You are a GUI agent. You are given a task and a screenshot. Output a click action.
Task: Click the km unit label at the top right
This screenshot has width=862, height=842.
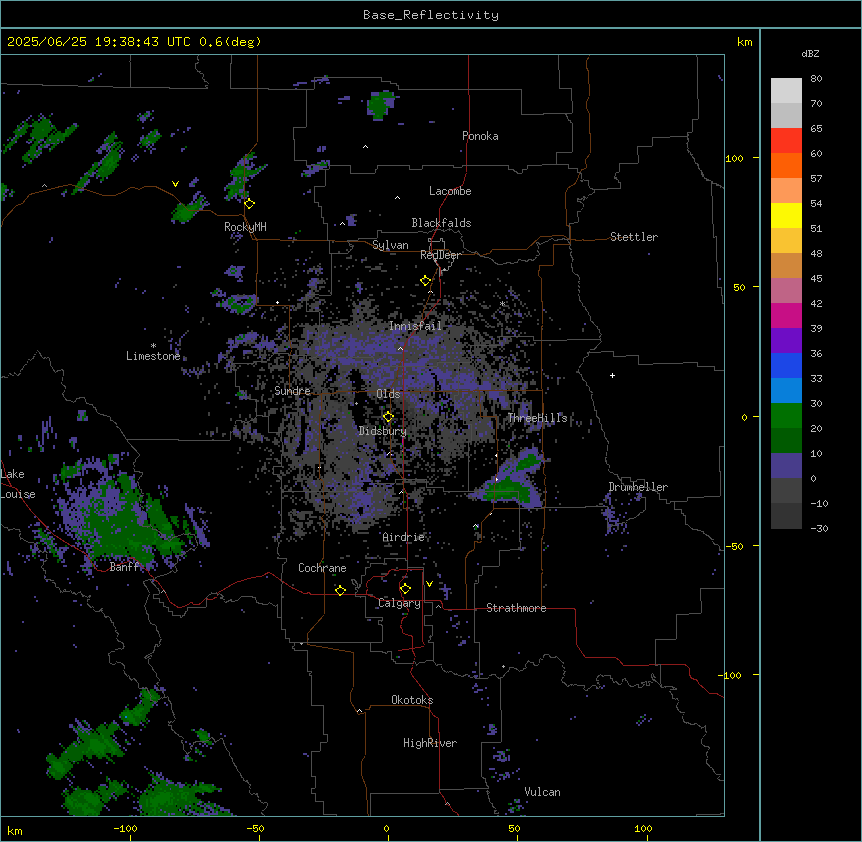click(x=744, y=42)
